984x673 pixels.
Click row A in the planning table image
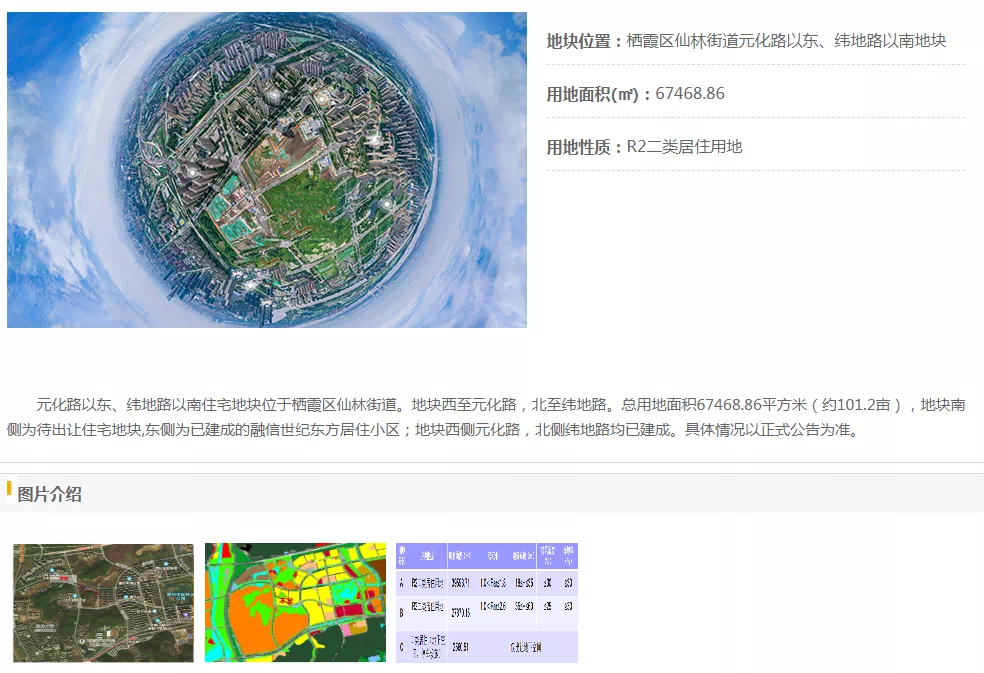[x=487, y=581]
